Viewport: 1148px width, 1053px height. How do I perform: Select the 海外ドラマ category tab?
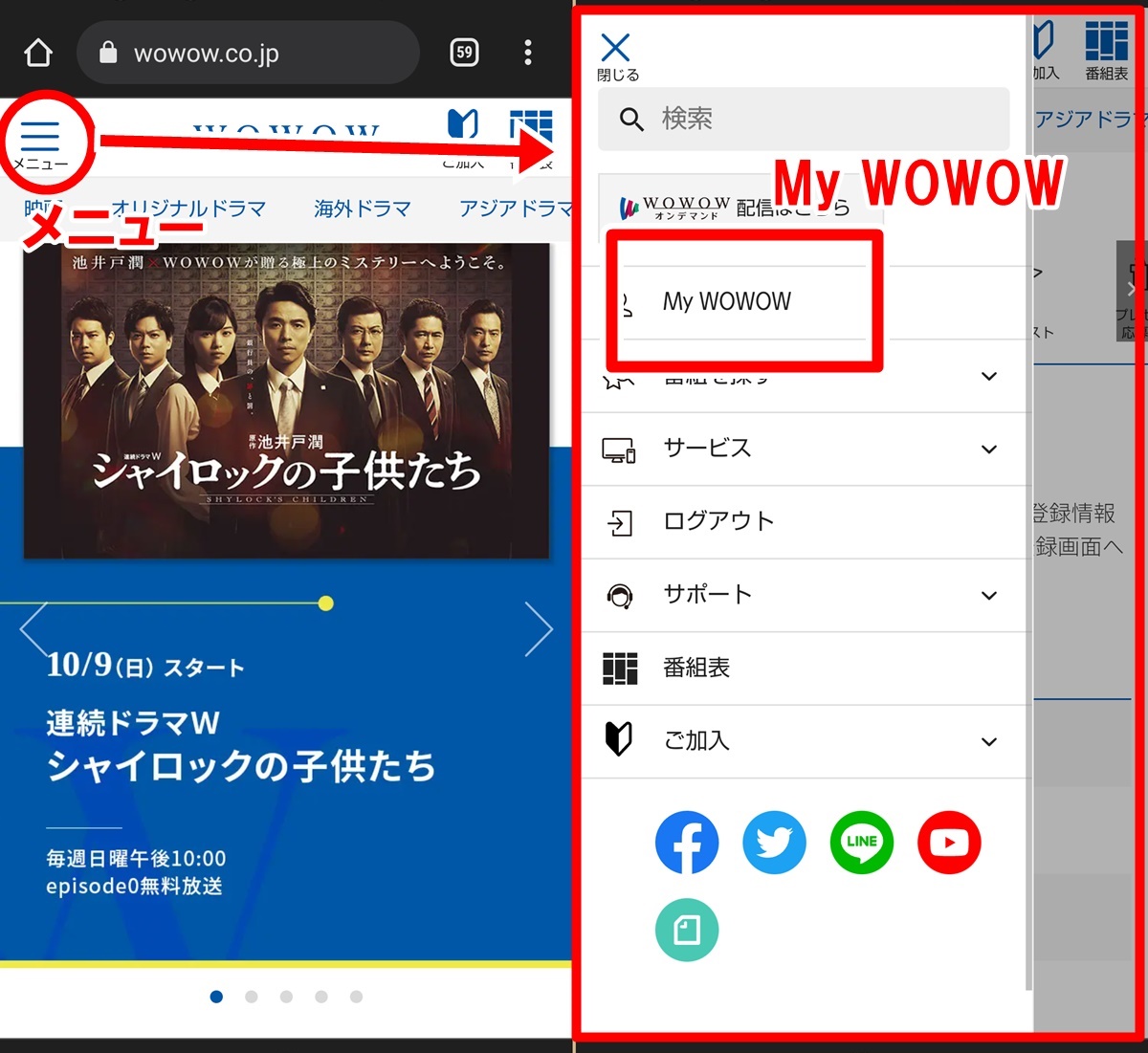[362, 208]
